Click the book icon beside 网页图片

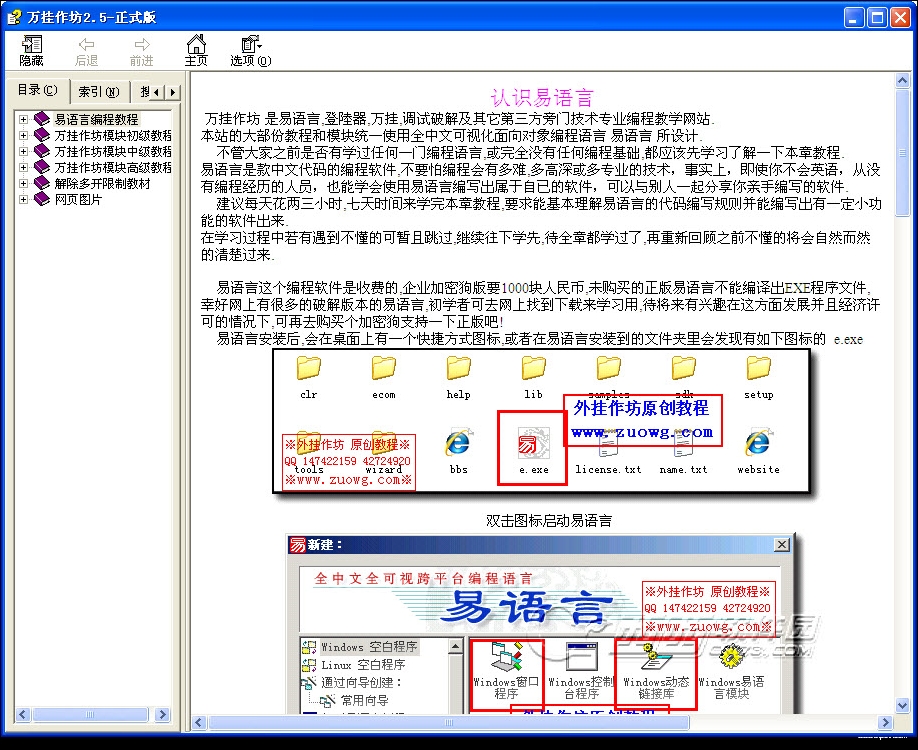[x=42, y=200]
